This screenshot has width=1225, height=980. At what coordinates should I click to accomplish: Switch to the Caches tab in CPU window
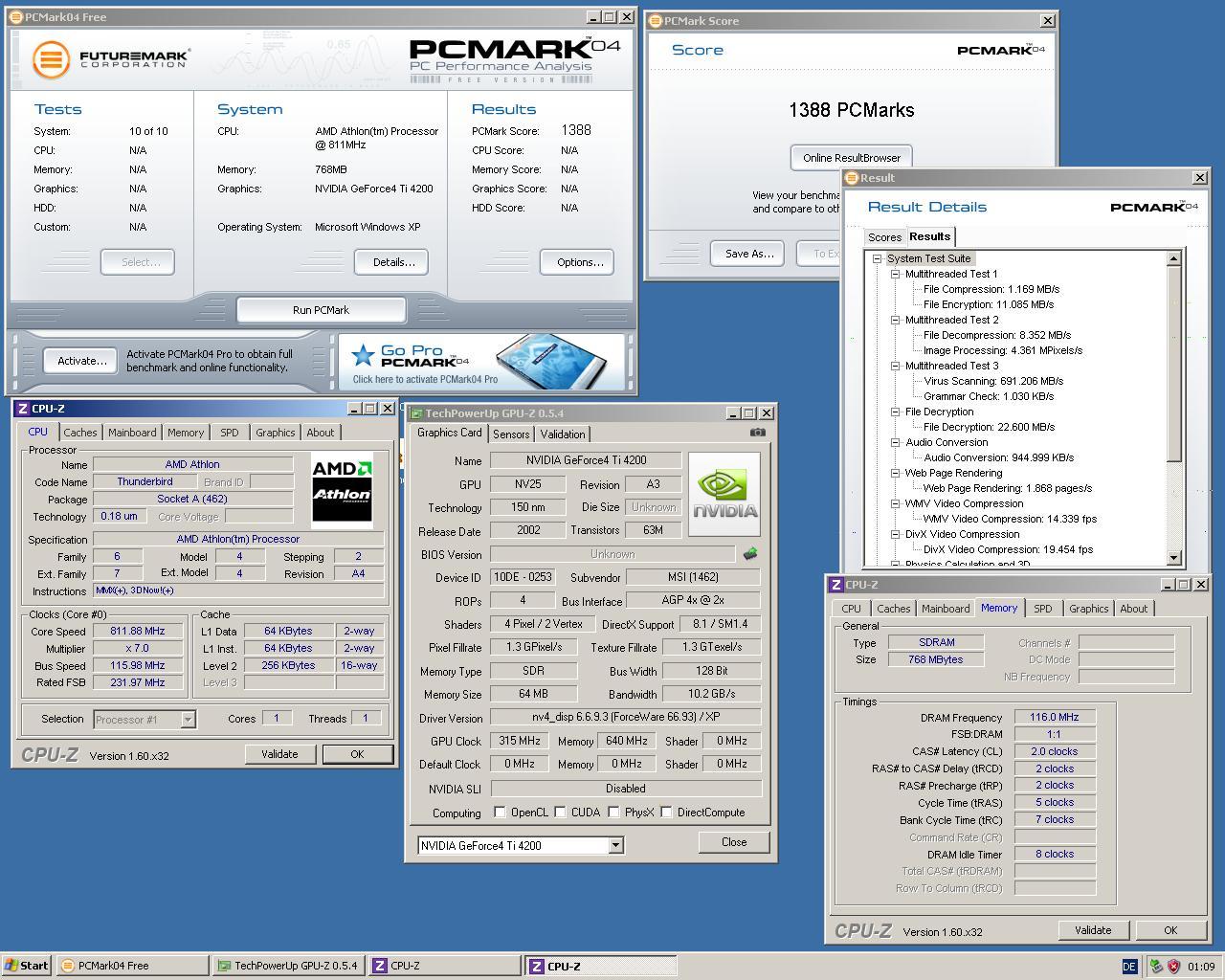[80, 433]
